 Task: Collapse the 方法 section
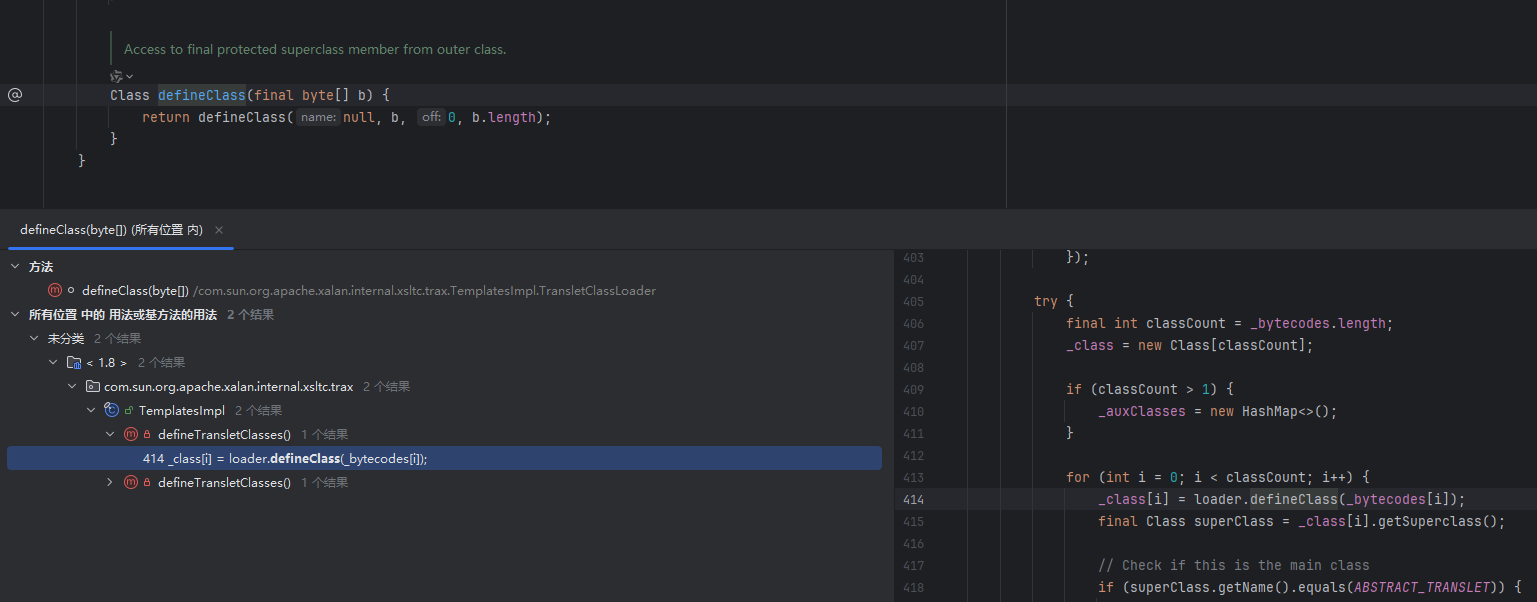[15, 267]
